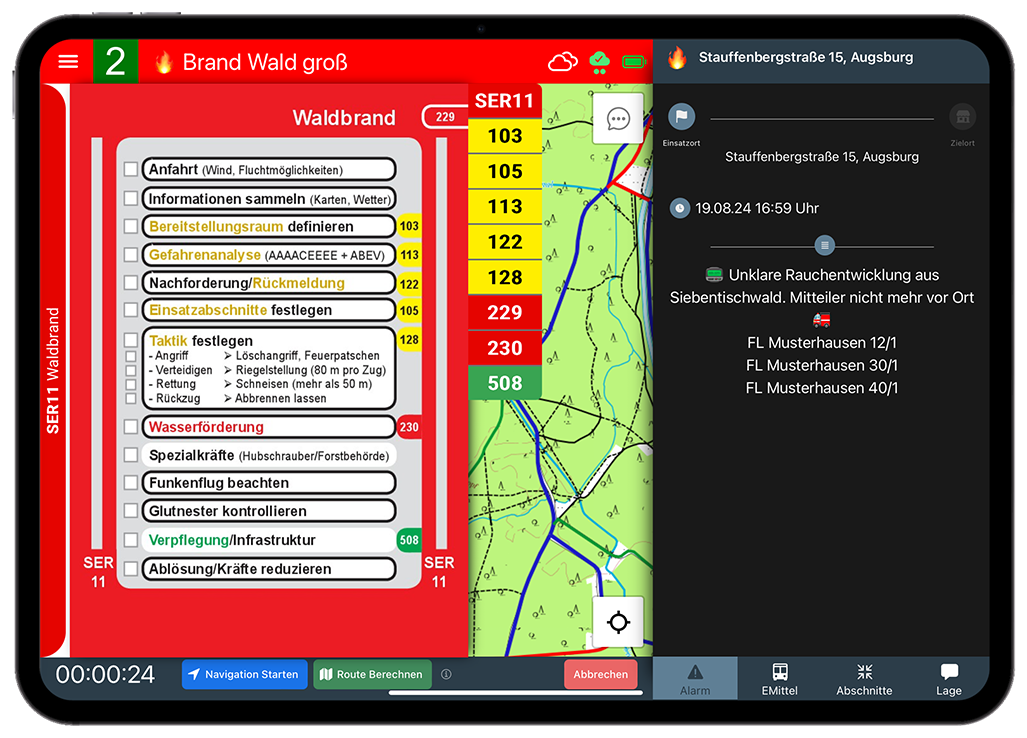
Task: Click the red Abbrechen button
Action: pos(600,675)
